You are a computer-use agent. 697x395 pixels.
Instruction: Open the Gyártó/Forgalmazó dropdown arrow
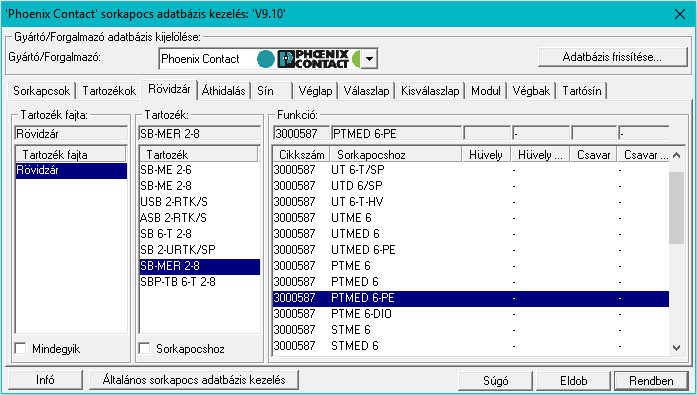click(369, 59)
